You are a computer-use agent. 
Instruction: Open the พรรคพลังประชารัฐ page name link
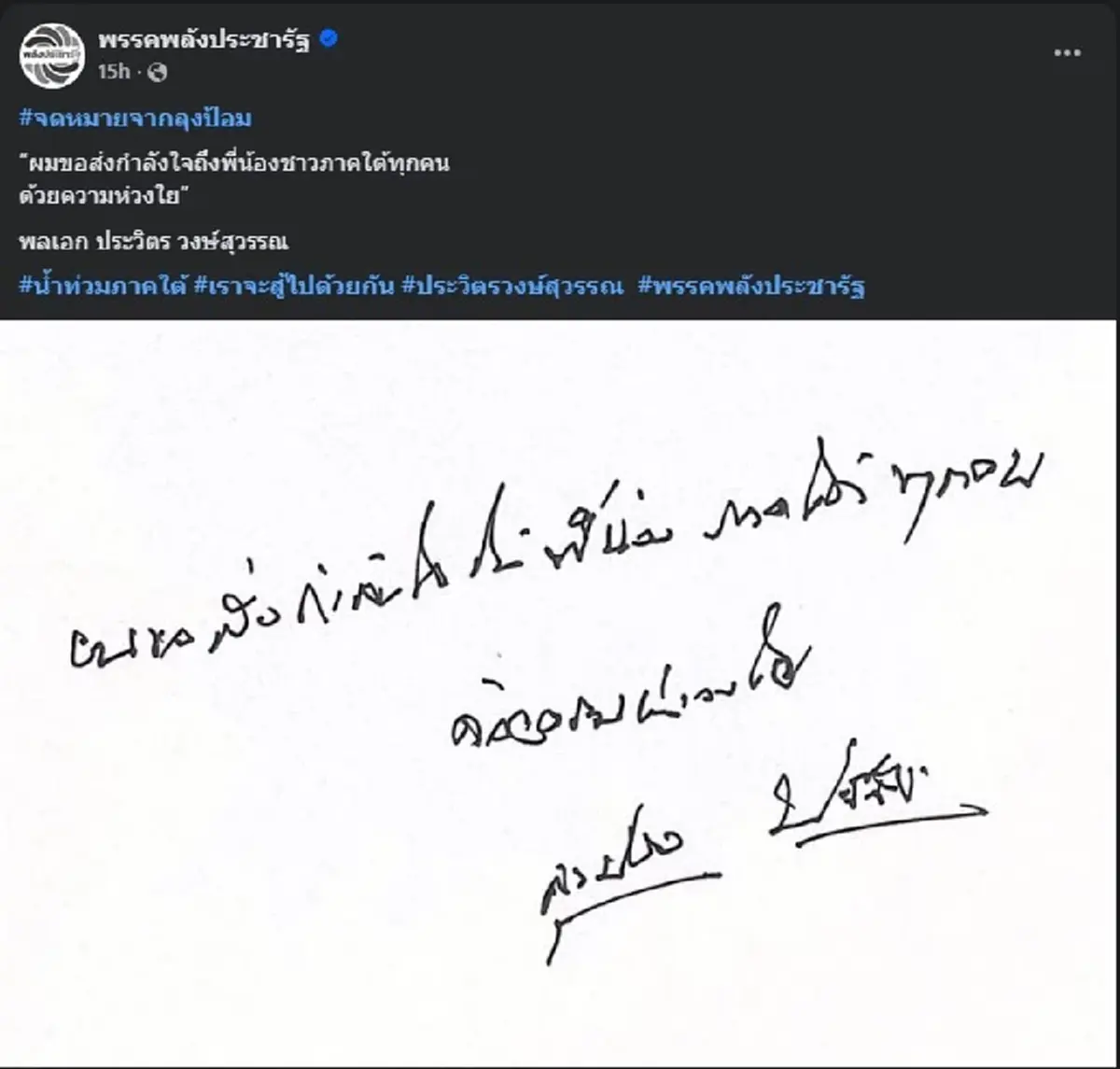pos(204,39)
